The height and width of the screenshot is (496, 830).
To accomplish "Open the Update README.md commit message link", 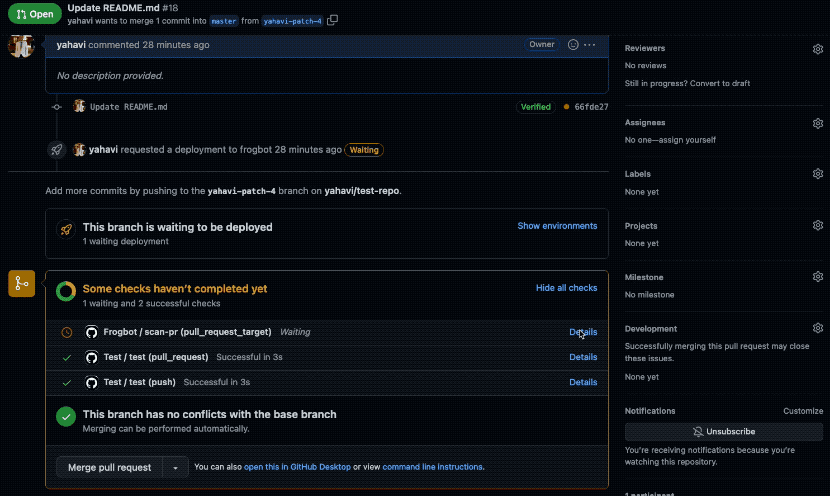I will point(129,107).
